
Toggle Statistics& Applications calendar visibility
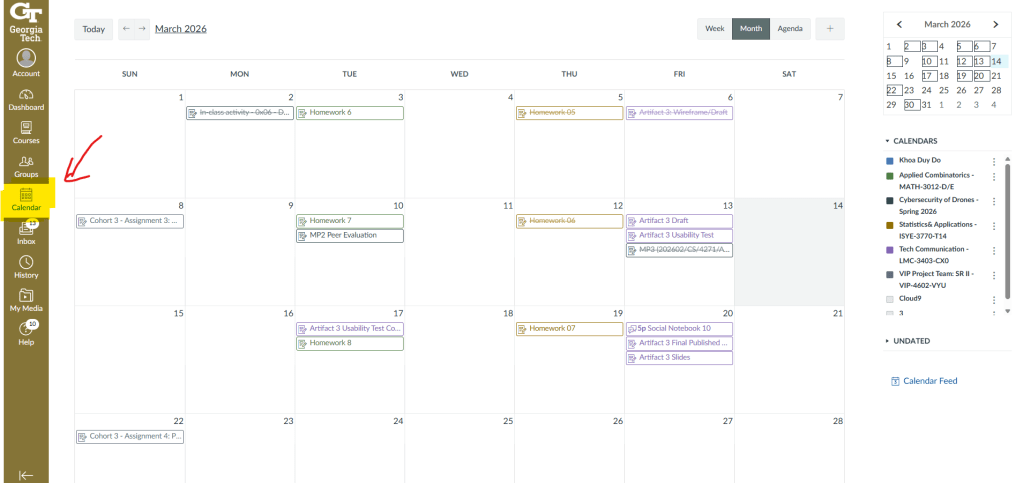point(889,226)
